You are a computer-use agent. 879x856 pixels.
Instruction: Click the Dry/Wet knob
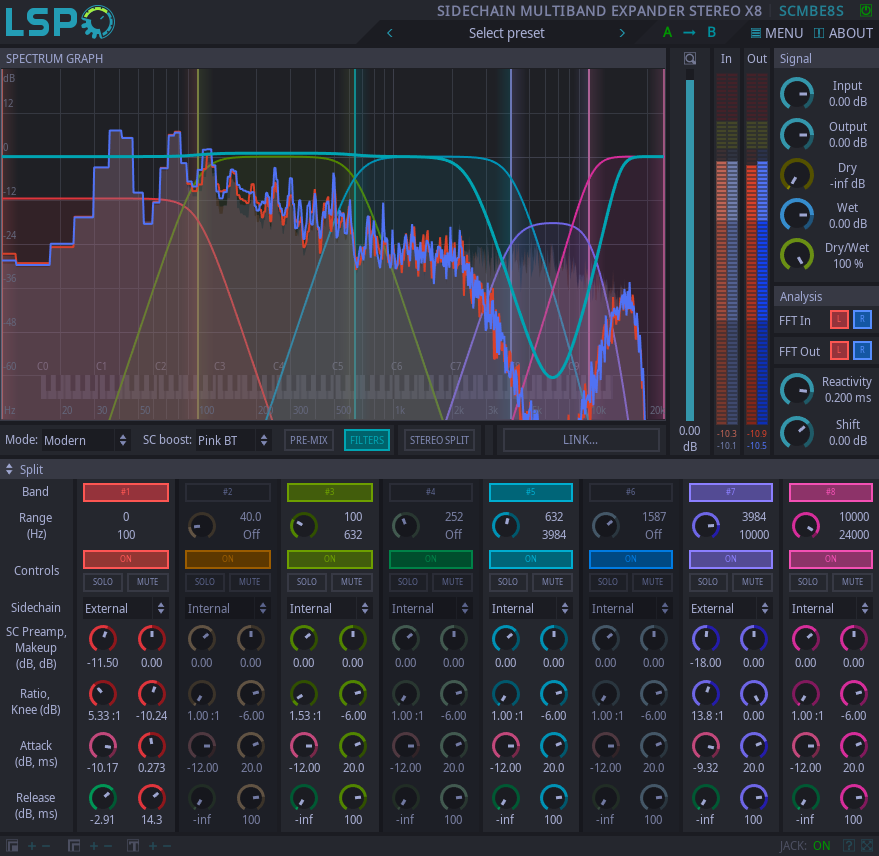[797, 255]
